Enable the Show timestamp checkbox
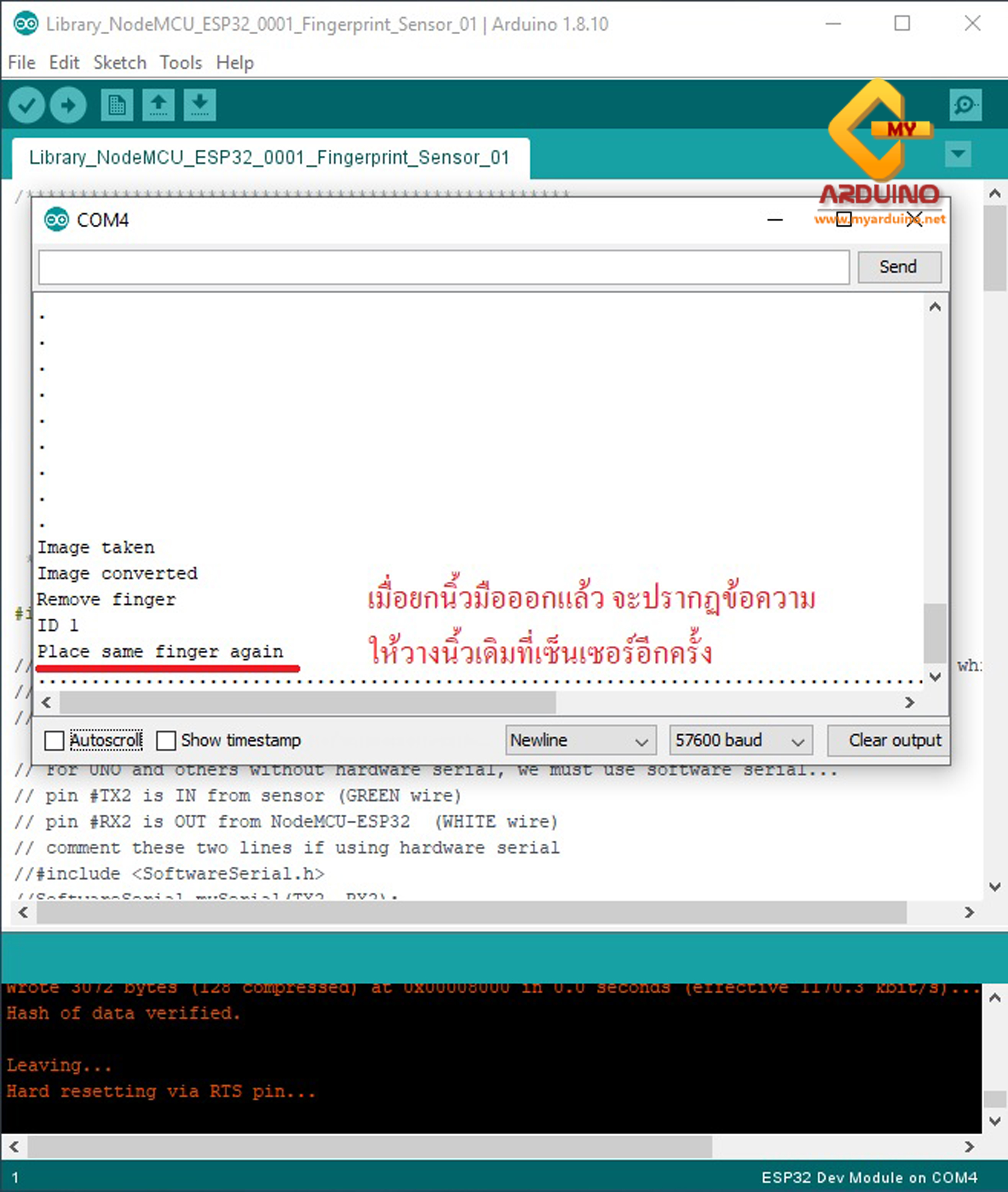Screen dimensions: 1008x1192 point(166,740)
